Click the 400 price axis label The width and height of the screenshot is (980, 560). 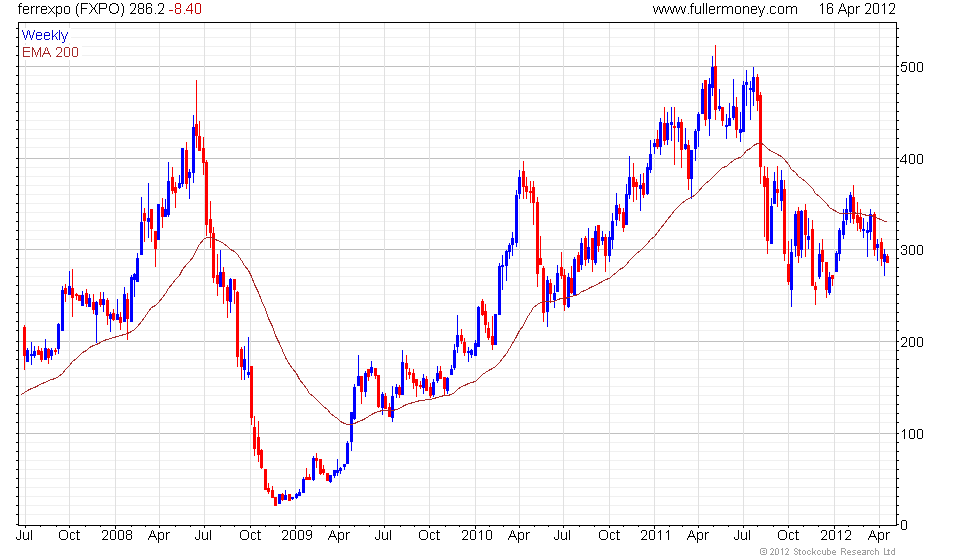point(912,159)
